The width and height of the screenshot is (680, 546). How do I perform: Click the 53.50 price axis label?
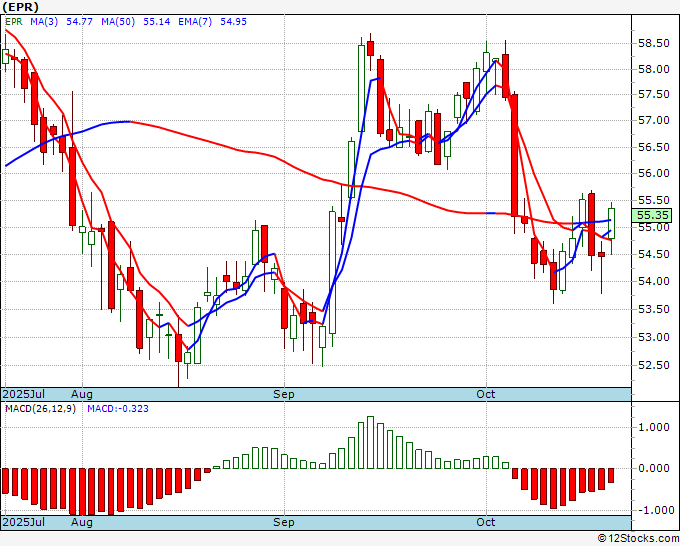tap(654, 309)
